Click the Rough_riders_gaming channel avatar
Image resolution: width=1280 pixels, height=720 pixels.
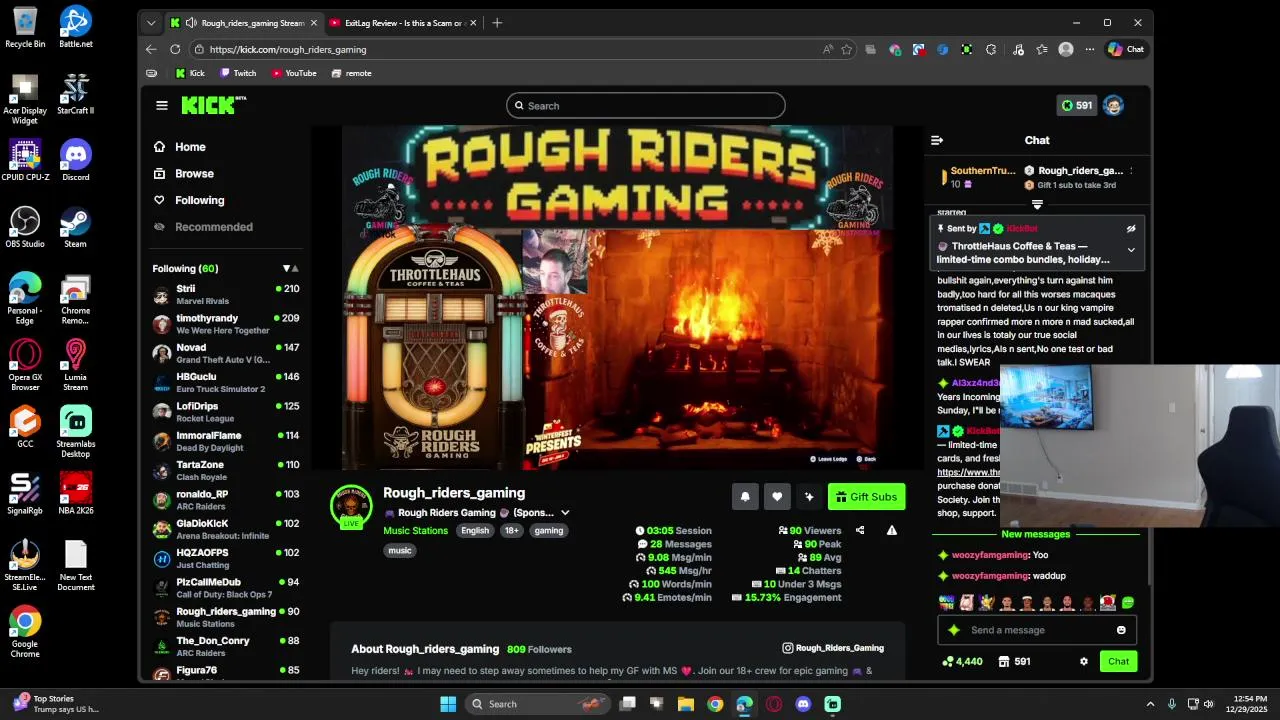(351, 507)
